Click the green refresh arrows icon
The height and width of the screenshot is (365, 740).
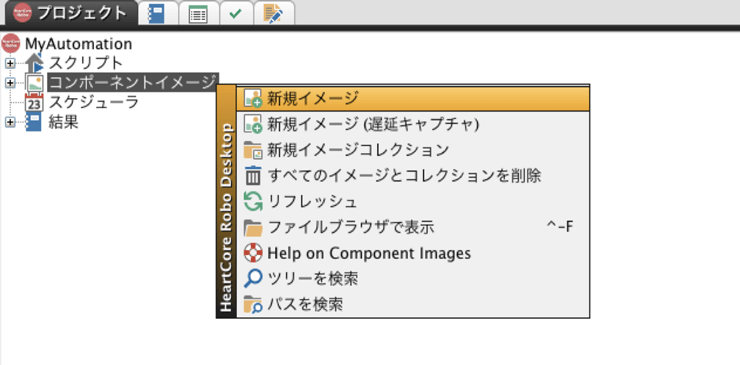[253, 202]
